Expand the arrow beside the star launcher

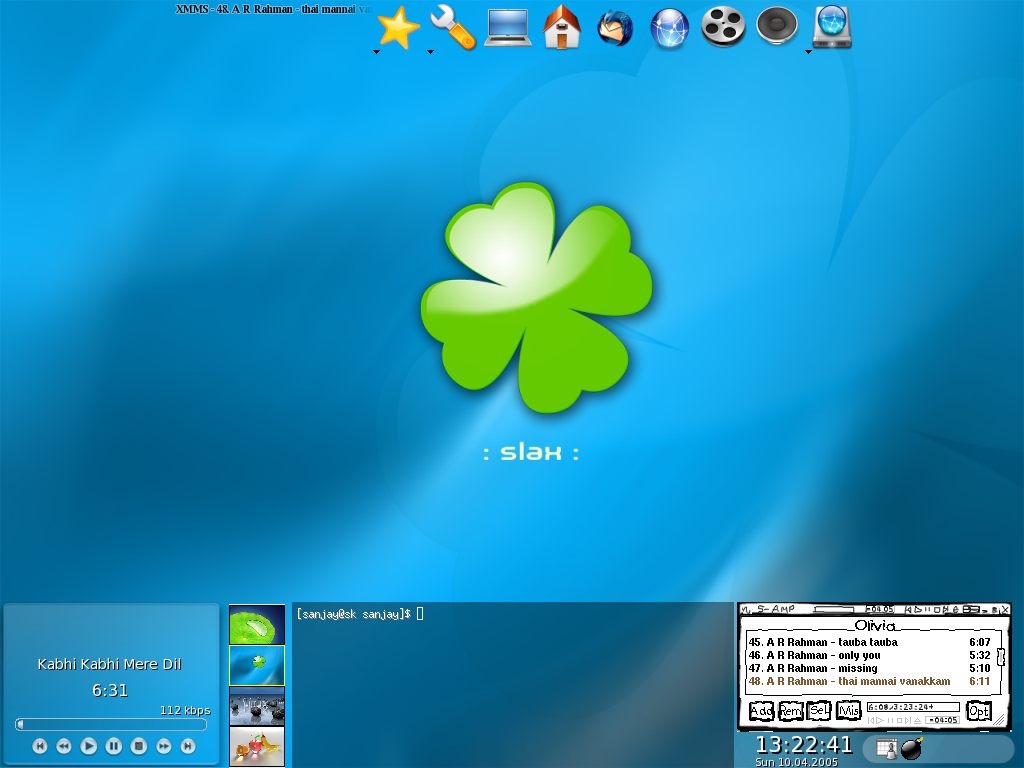[376, 52]
